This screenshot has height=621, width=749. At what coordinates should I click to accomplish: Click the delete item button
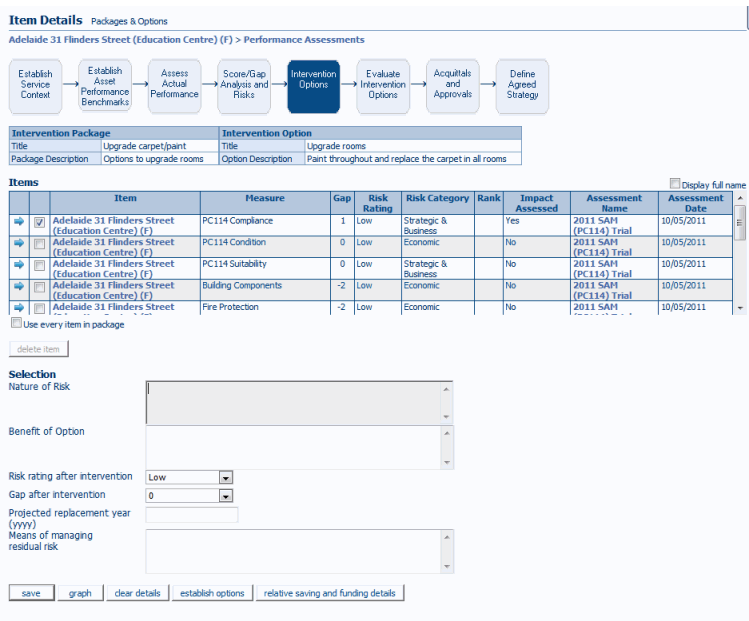pyautogui.click(x=39, y=349)
